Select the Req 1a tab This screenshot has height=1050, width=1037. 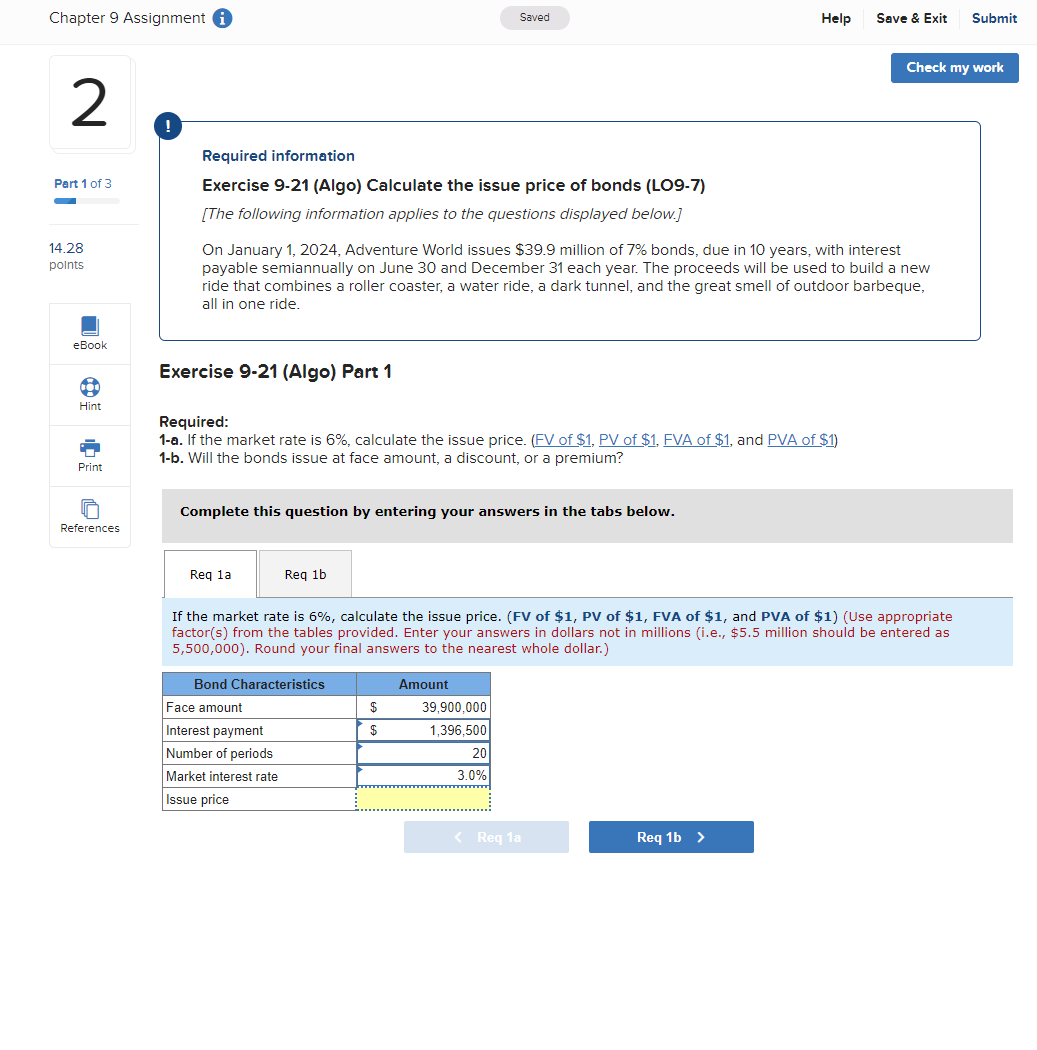[209, 573]
